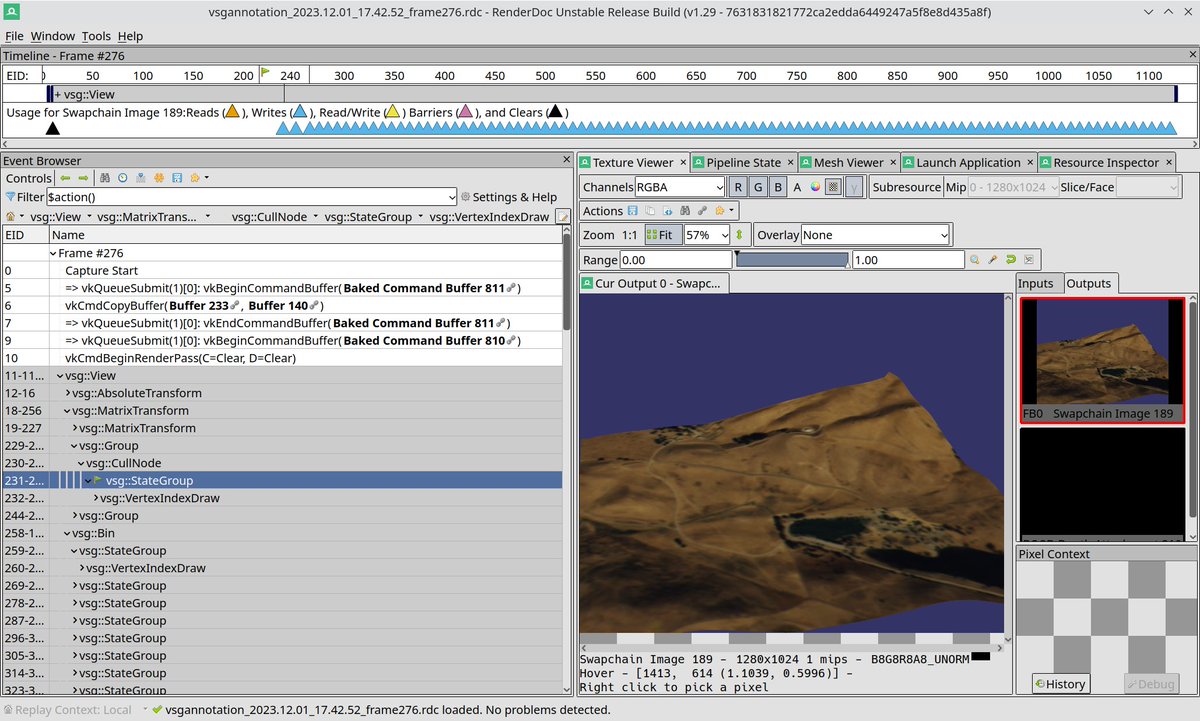Toggle the Fit zoom button
The height and width of the screenshot is (721, 1200).
pyautogui.click(x=663, y=235)
